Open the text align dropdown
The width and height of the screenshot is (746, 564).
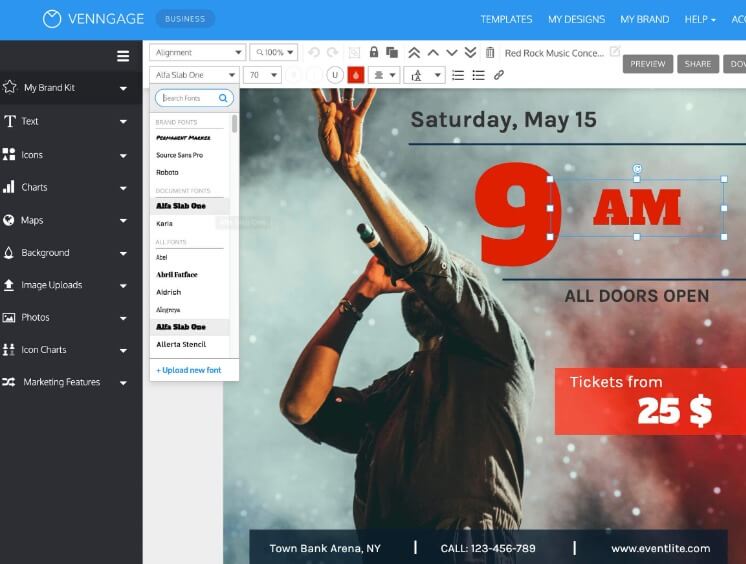(384, 75)
